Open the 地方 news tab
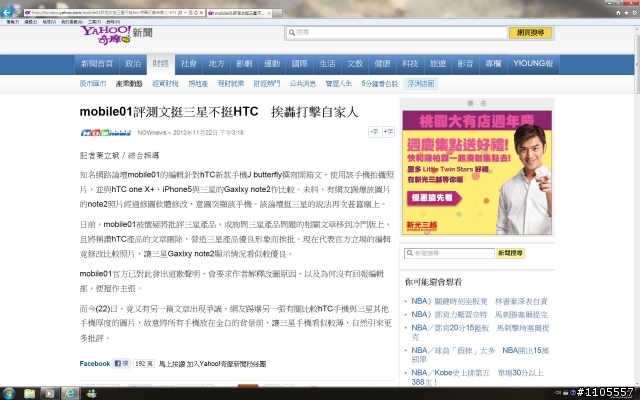This screenshot has height=400, width=640. click(216, 64)
